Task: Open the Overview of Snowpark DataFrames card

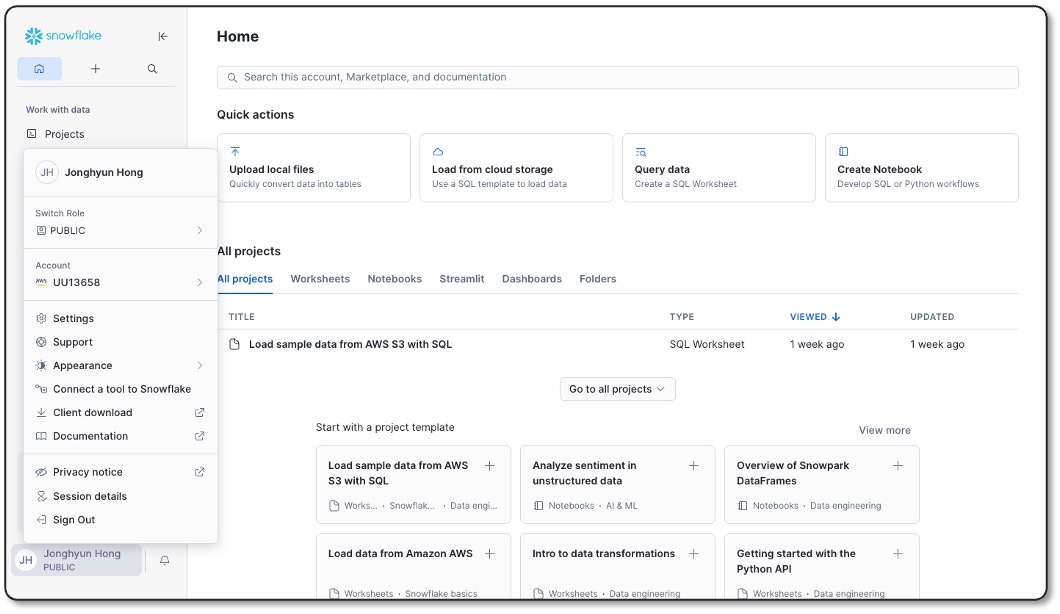Action: point(821,484)
